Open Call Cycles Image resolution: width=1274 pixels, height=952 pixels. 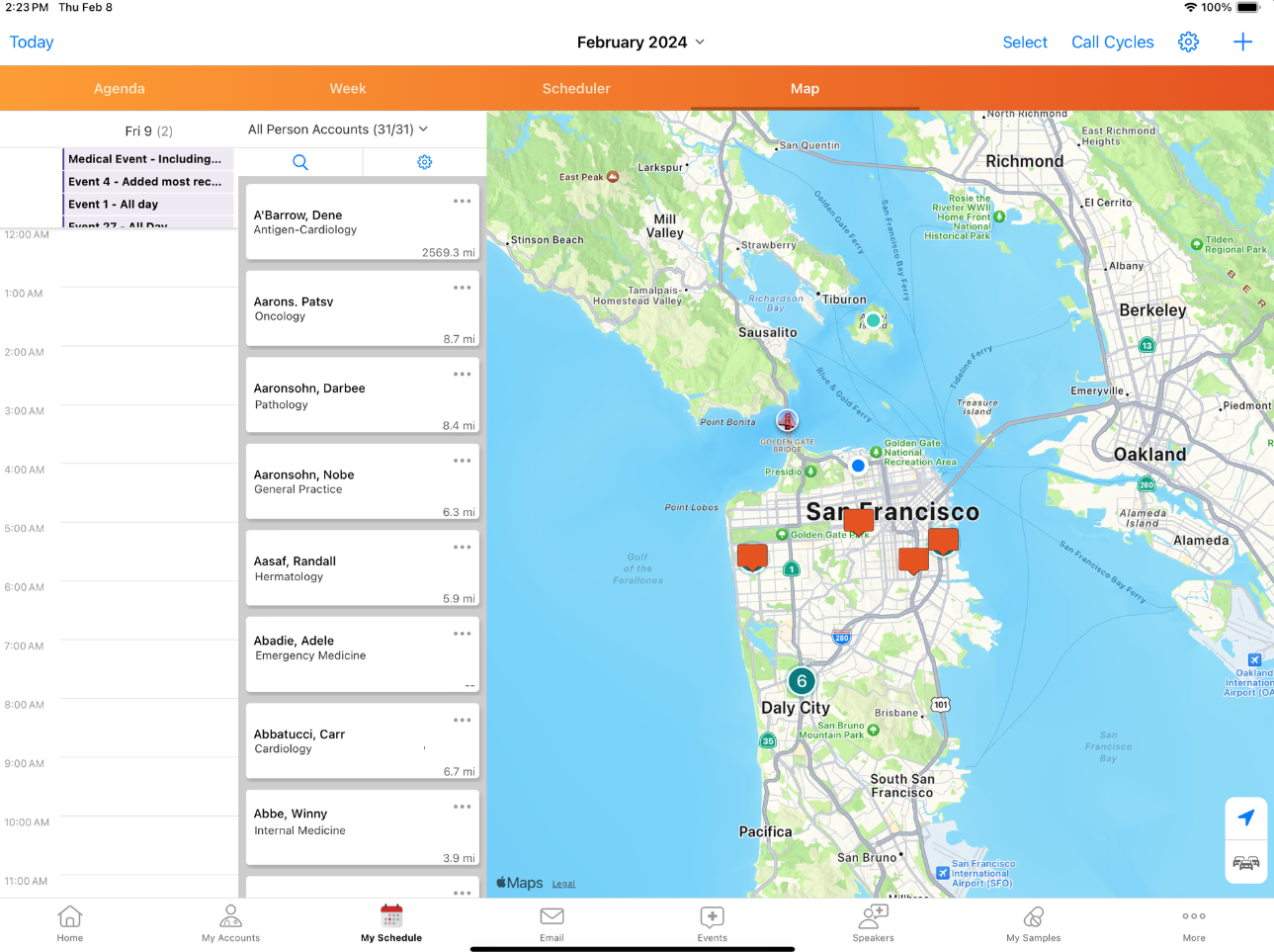tap(1112, 42)
